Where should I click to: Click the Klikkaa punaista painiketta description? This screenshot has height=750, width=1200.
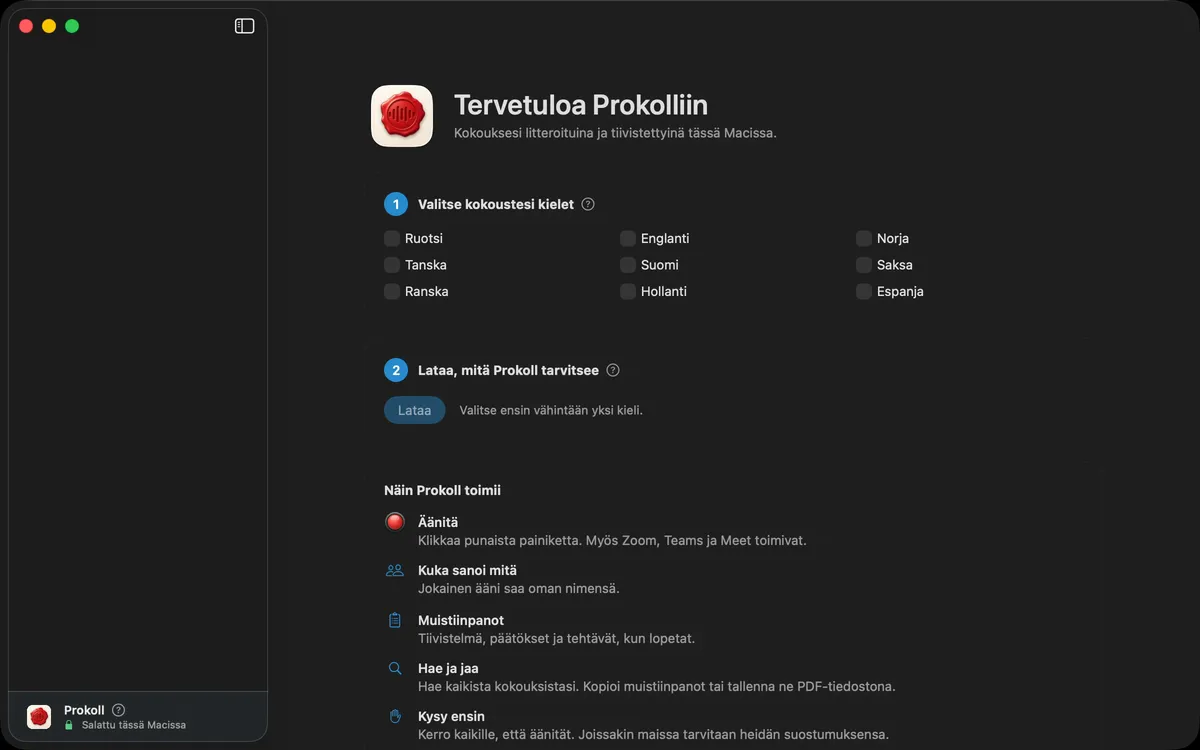pos(612,540)
